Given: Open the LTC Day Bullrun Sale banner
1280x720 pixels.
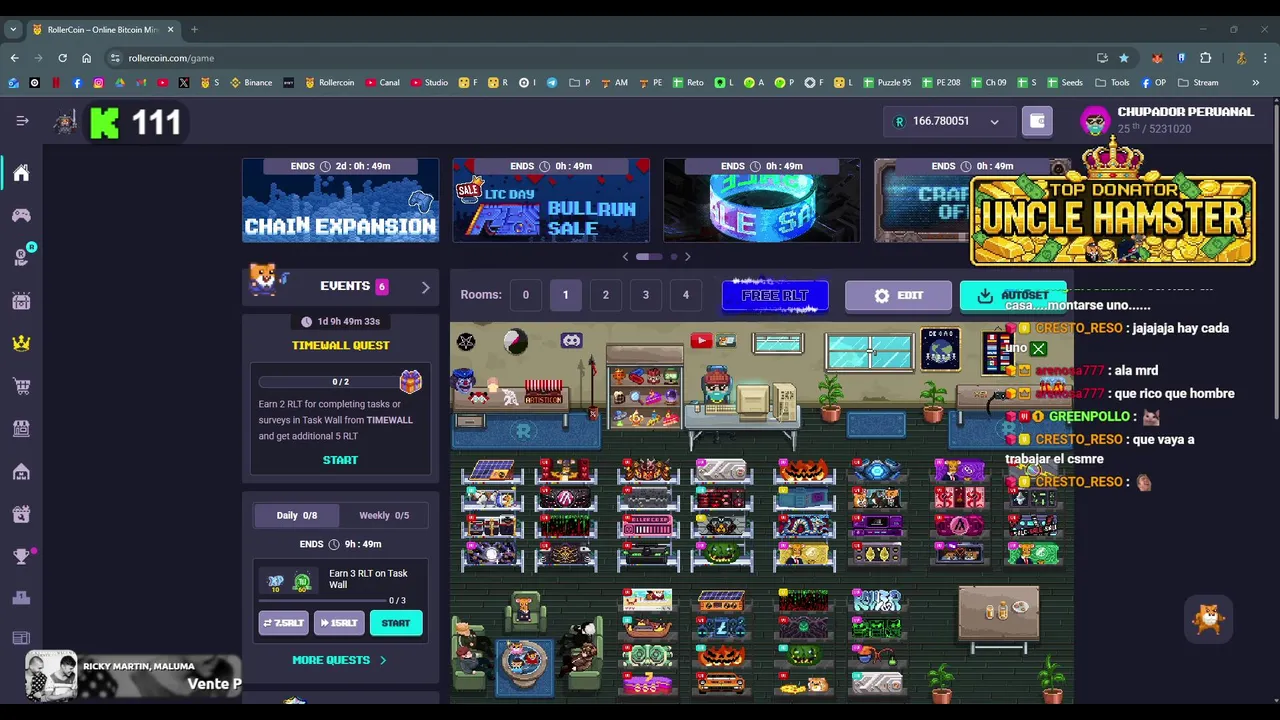Looking at the screenshot, I should pos(551,200).
